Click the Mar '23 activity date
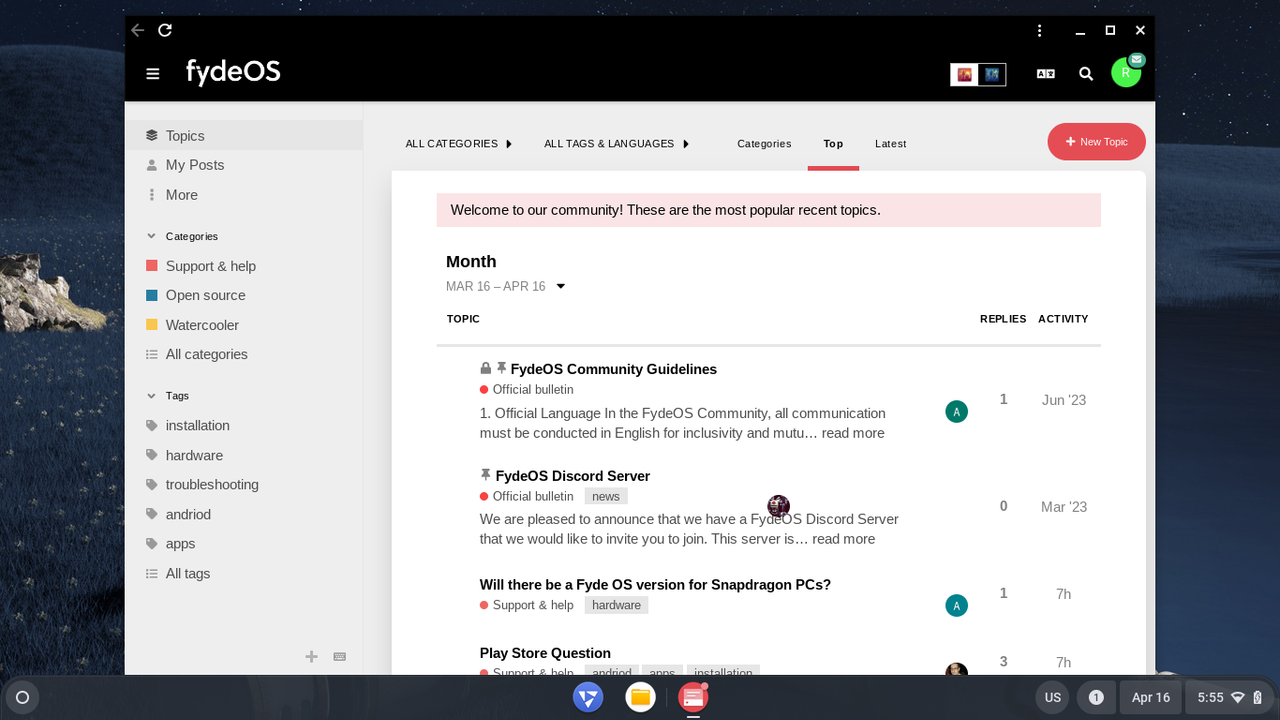Viewport: 1280px width, 720px height. click(x=1063, y=507)
